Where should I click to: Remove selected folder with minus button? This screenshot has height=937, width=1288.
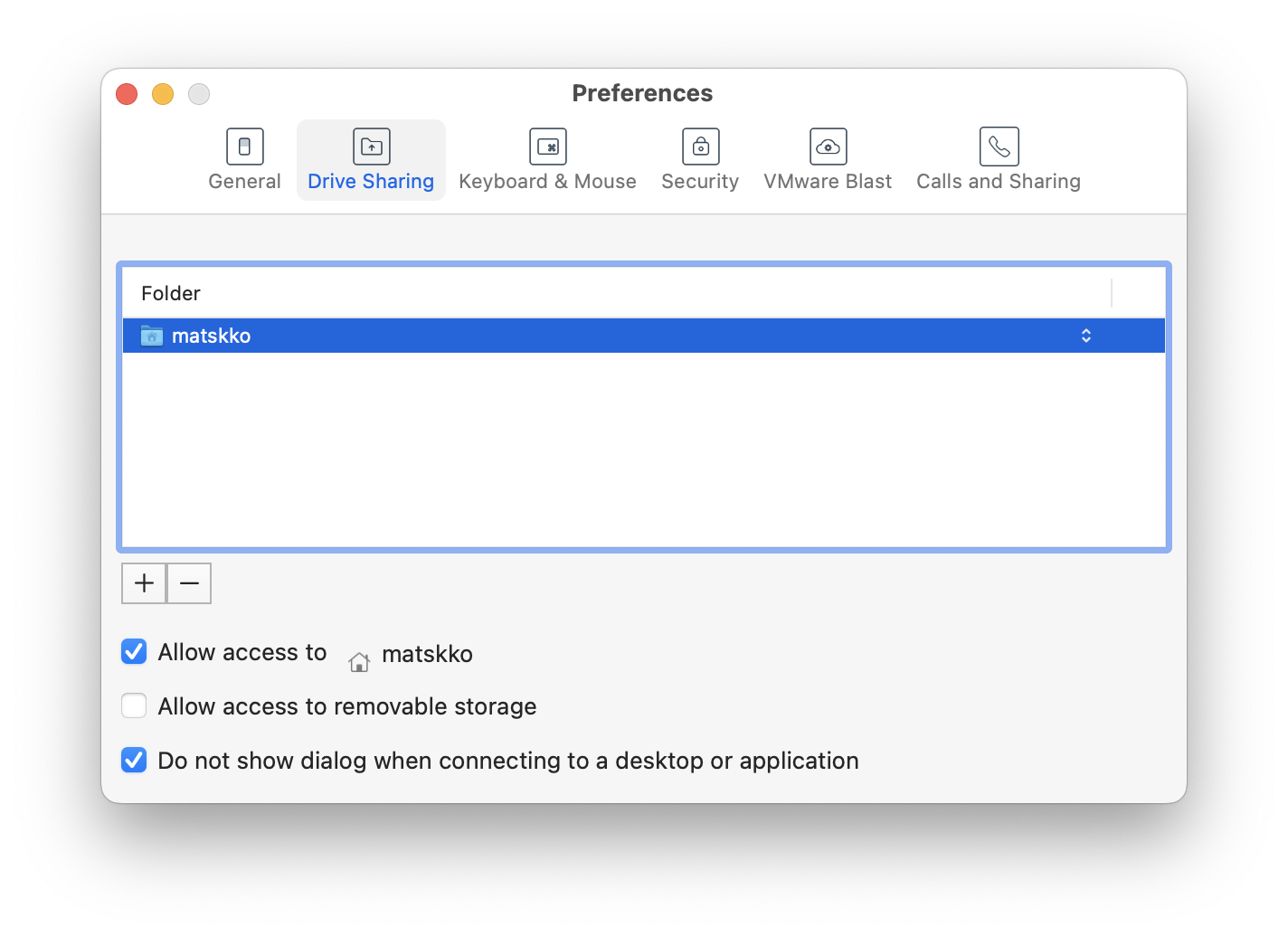click(x=189, y=583)
